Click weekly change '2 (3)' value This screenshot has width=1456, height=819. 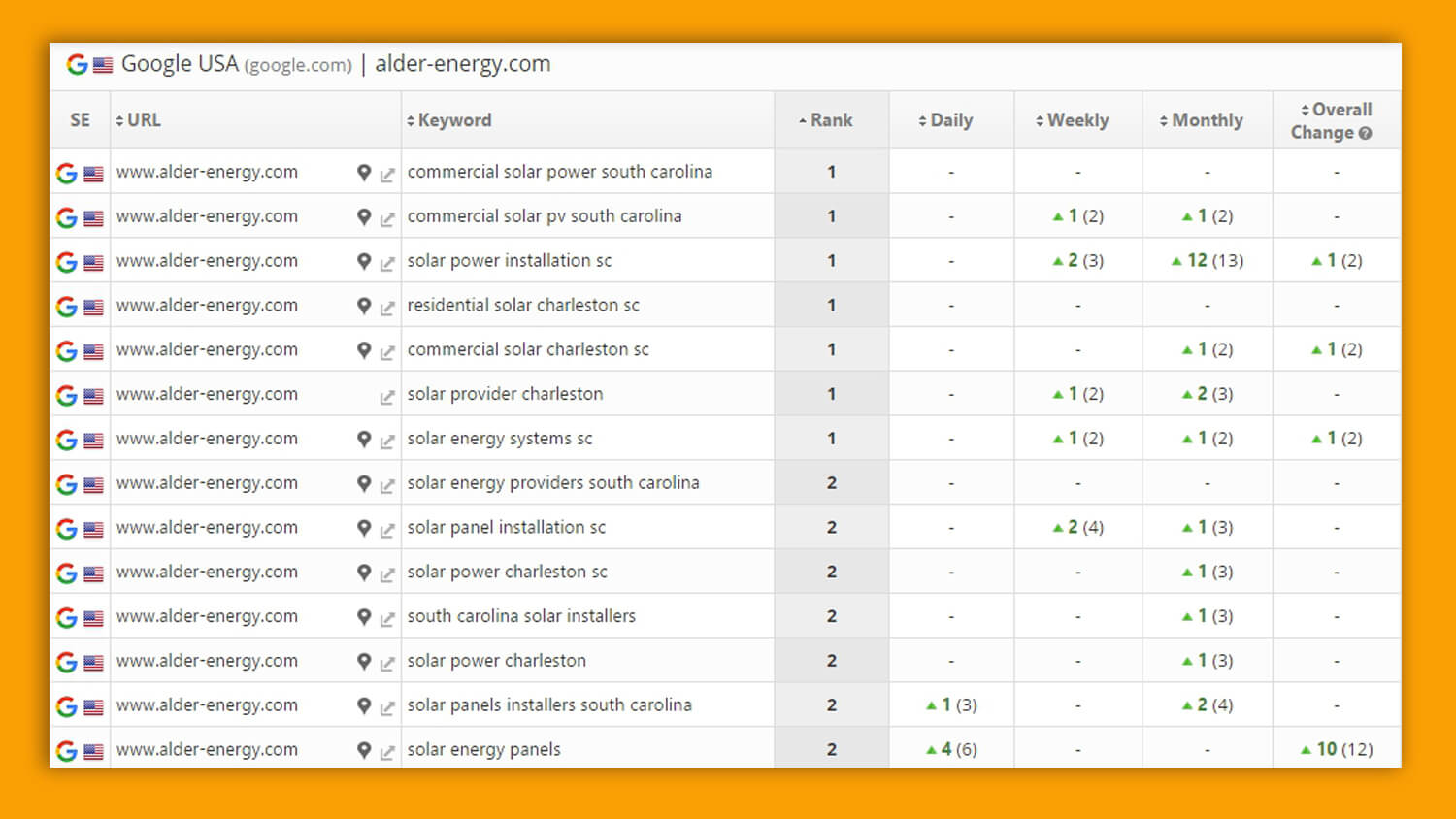coord(1078,260)
